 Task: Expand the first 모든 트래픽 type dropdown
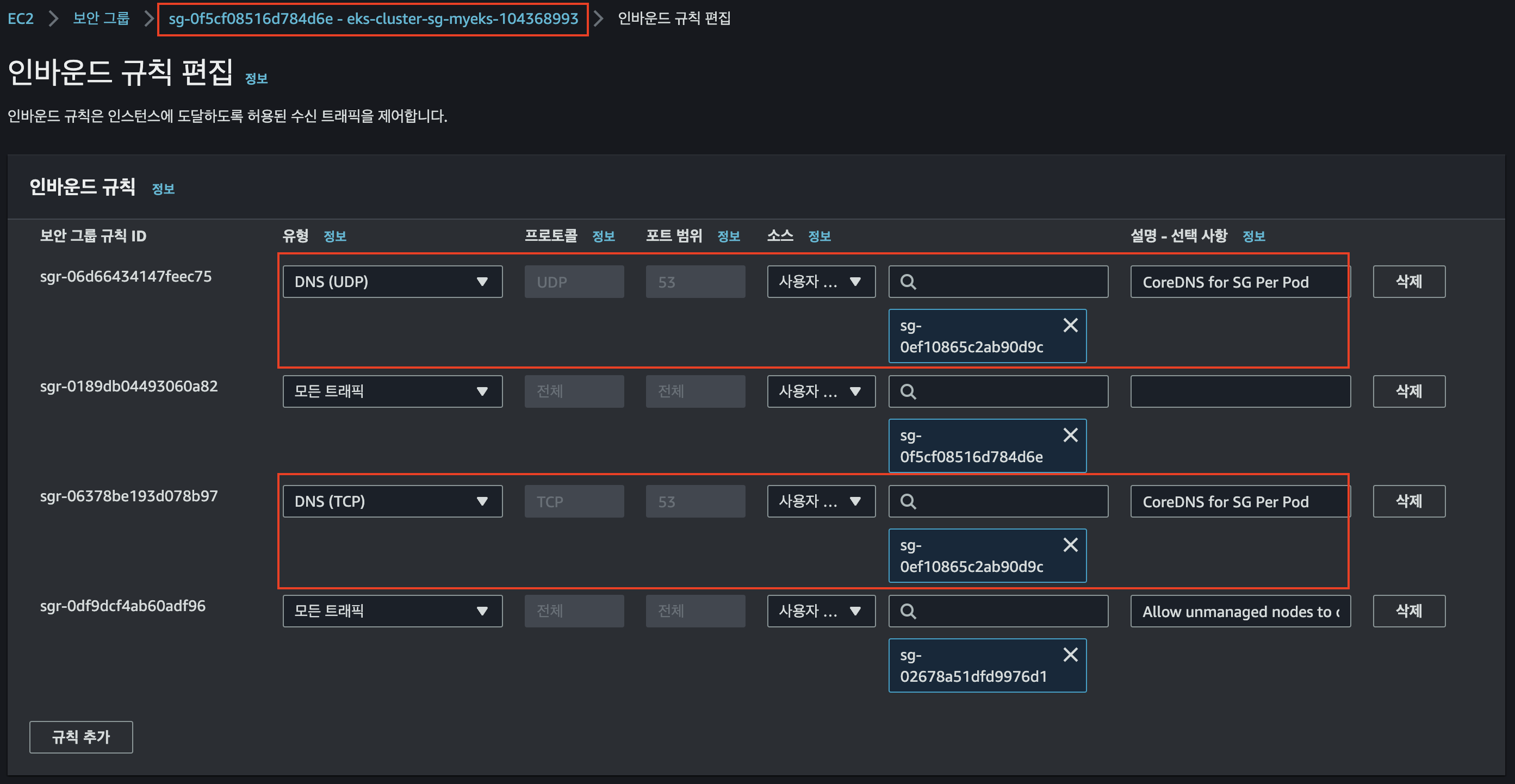[x=392, y=391]
